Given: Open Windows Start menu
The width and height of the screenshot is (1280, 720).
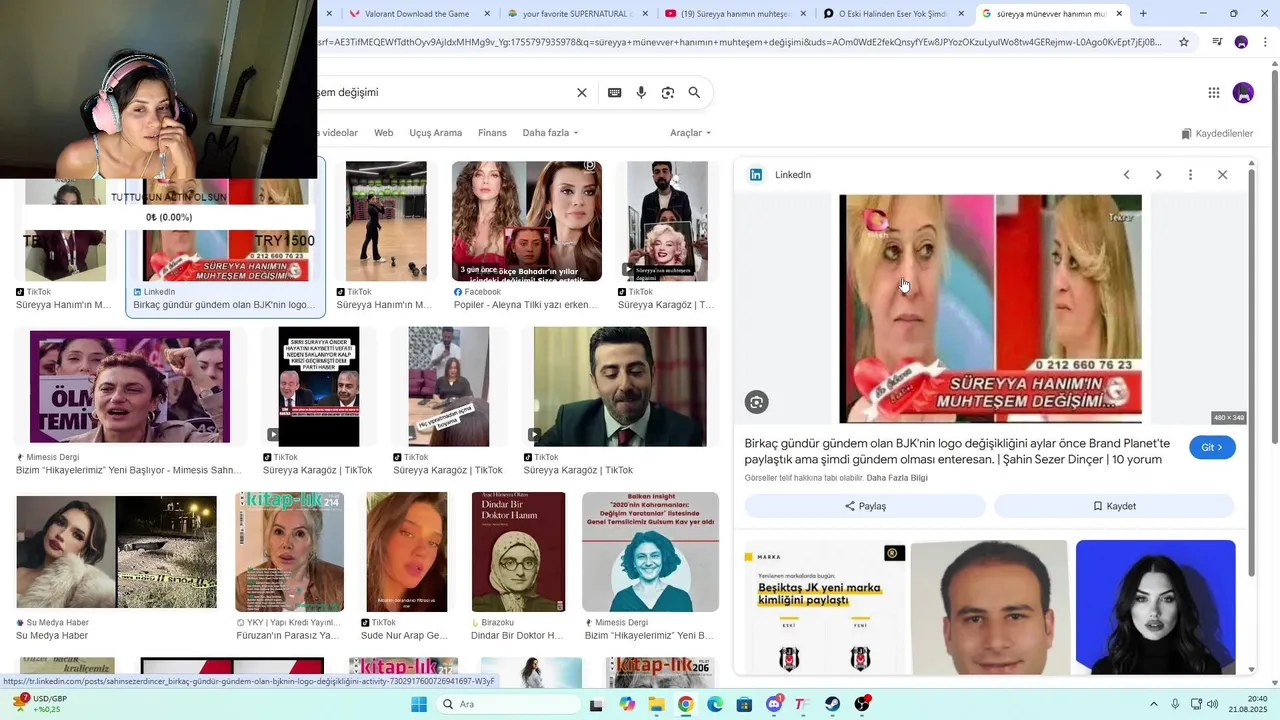Looking at the screenshot, I should [x=419, y=704].
